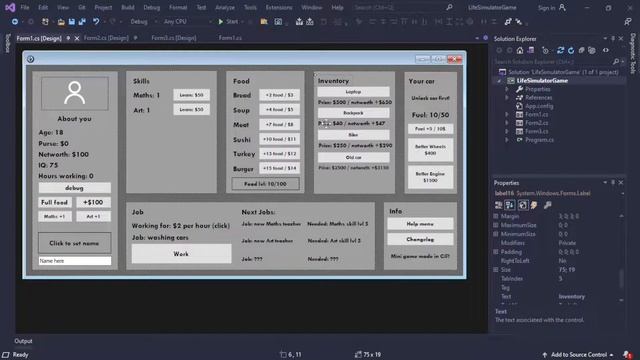Click the Open File folder icon
Viewport: 640px width, 360px height.
click(61, 22)
